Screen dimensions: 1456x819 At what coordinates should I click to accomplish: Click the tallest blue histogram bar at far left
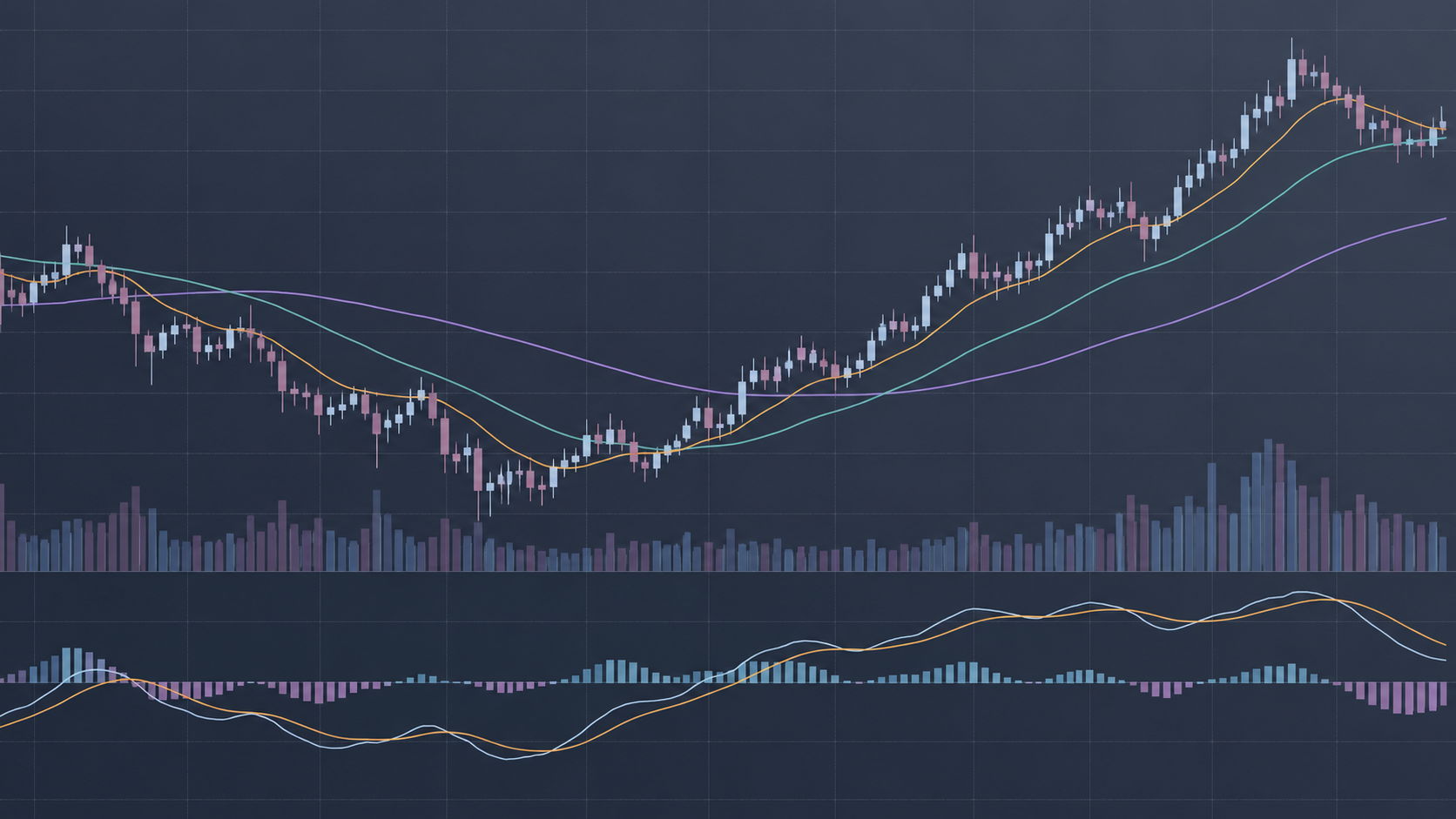point(66,665)
